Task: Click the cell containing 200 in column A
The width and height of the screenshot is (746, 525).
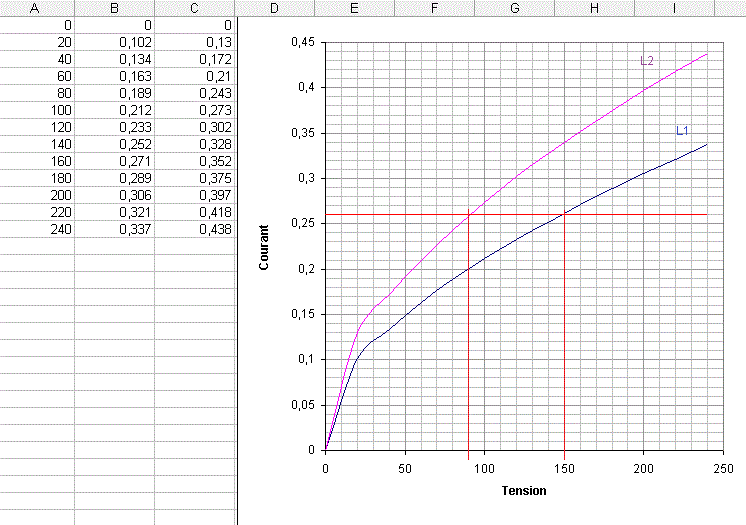Action: pos(37,195)
